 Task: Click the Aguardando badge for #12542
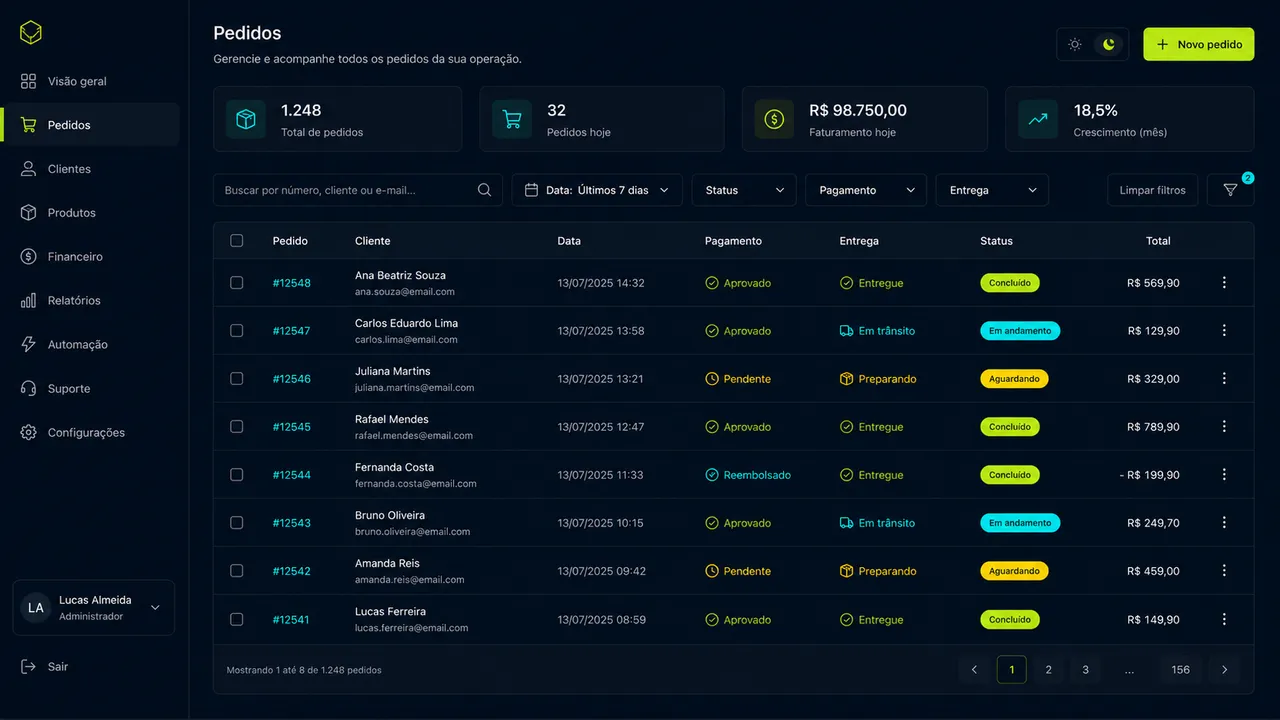1014,571
